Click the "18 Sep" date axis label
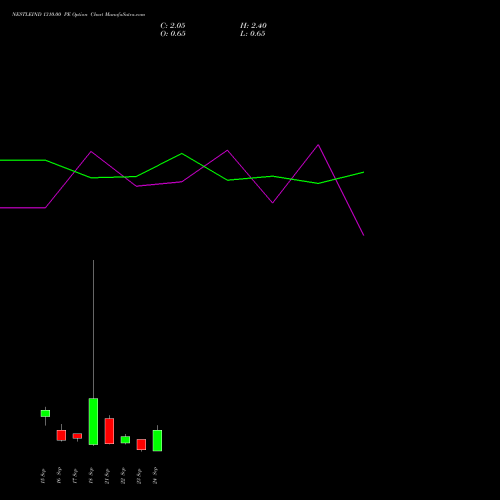Viewport: 500px width, 500px height. (x=91, y=476)
